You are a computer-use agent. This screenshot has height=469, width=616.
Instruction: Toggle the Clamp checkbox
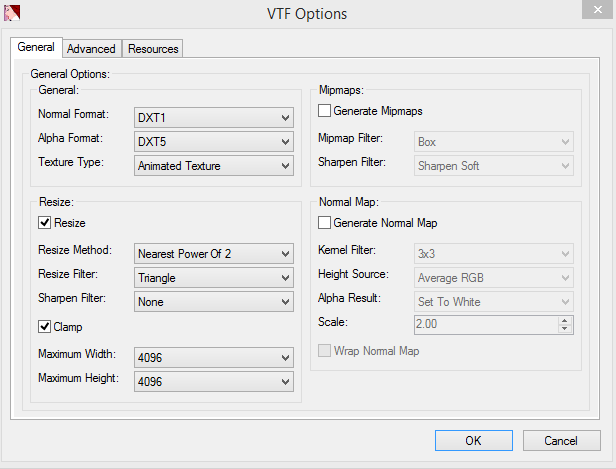coord(45,326)
